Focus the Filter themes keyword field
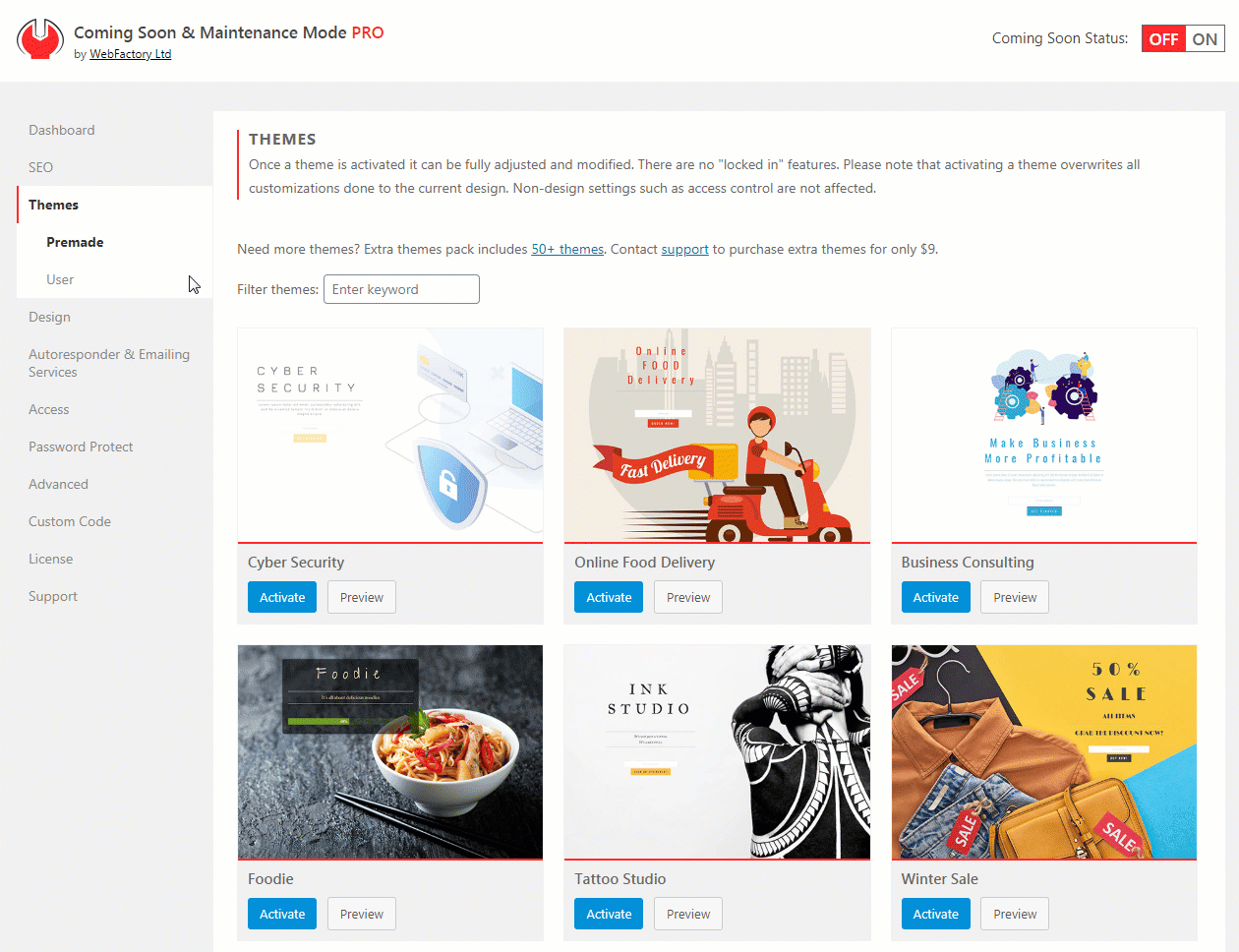 (401, 289)
